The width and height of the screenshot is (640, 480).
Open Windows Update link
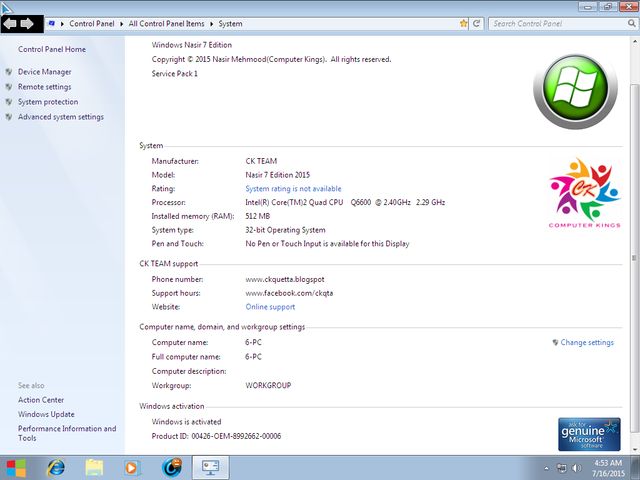click(x=46, y=414)
